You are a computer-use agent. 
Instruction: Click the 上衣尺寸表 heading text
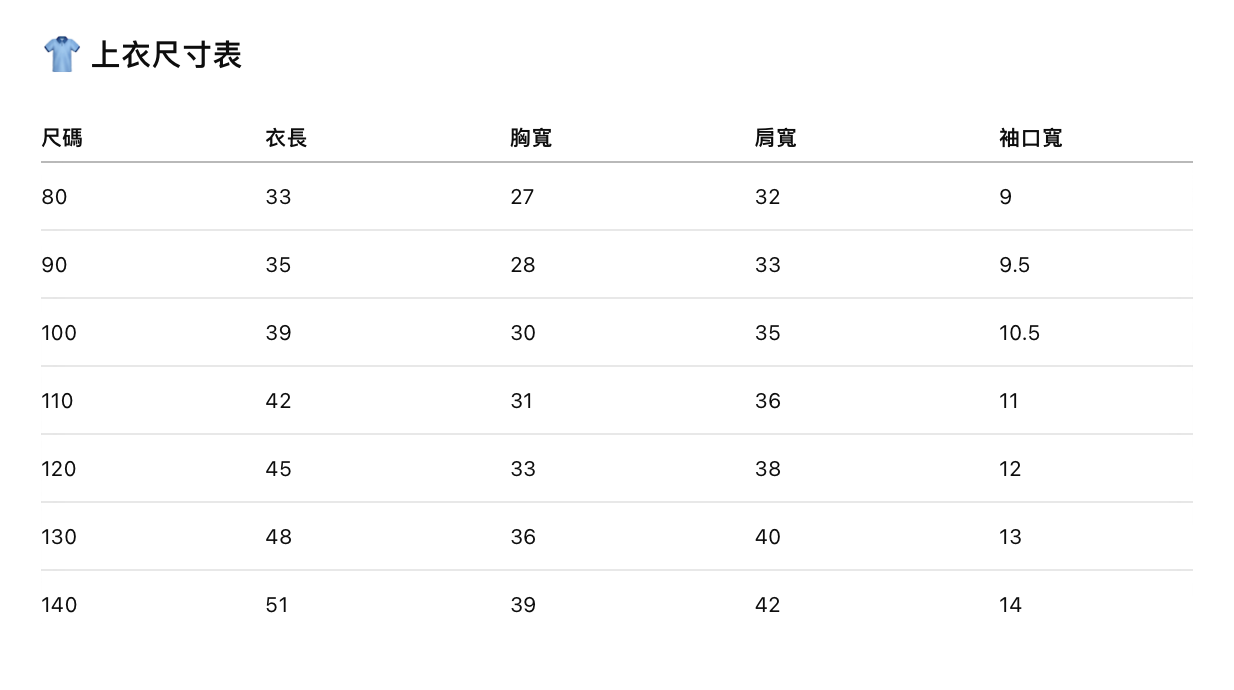click(x=166, y=54)
